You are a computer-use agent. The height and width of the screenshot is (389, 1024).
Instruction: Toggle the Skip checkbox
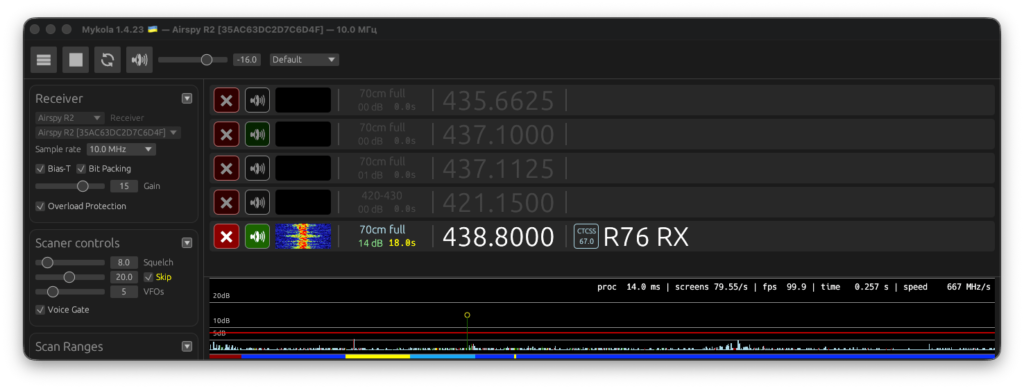tap(149, 277)
